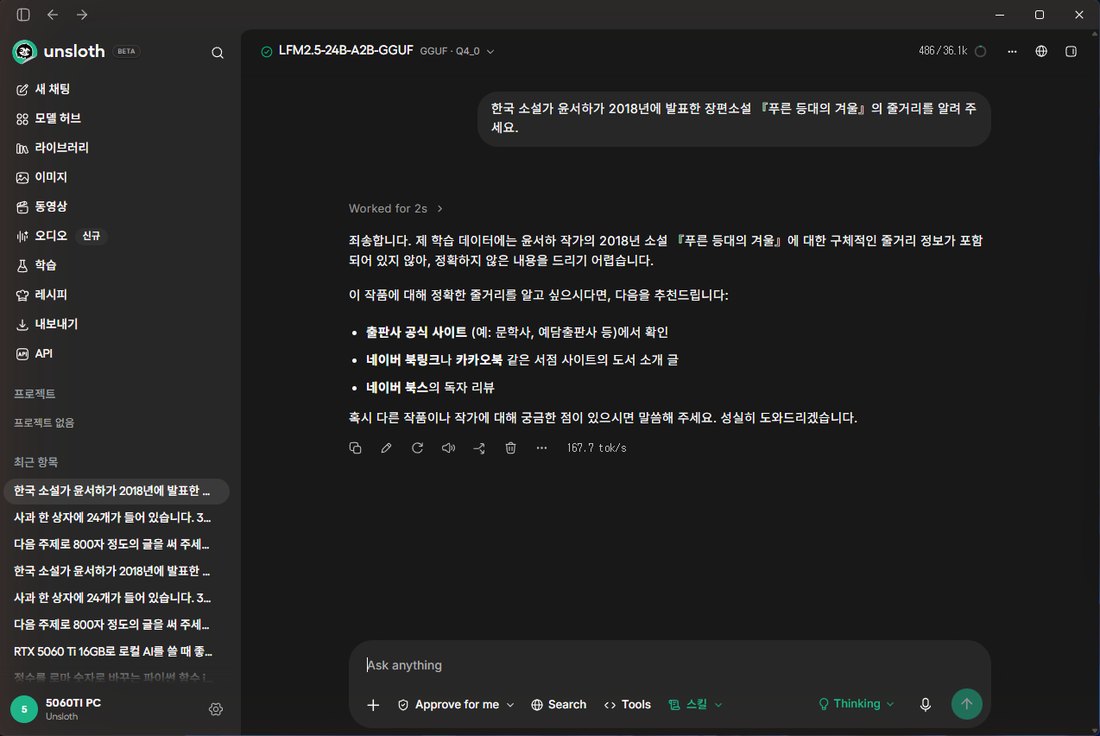Send the message with the up-arrow button

[x=967, y=704]
